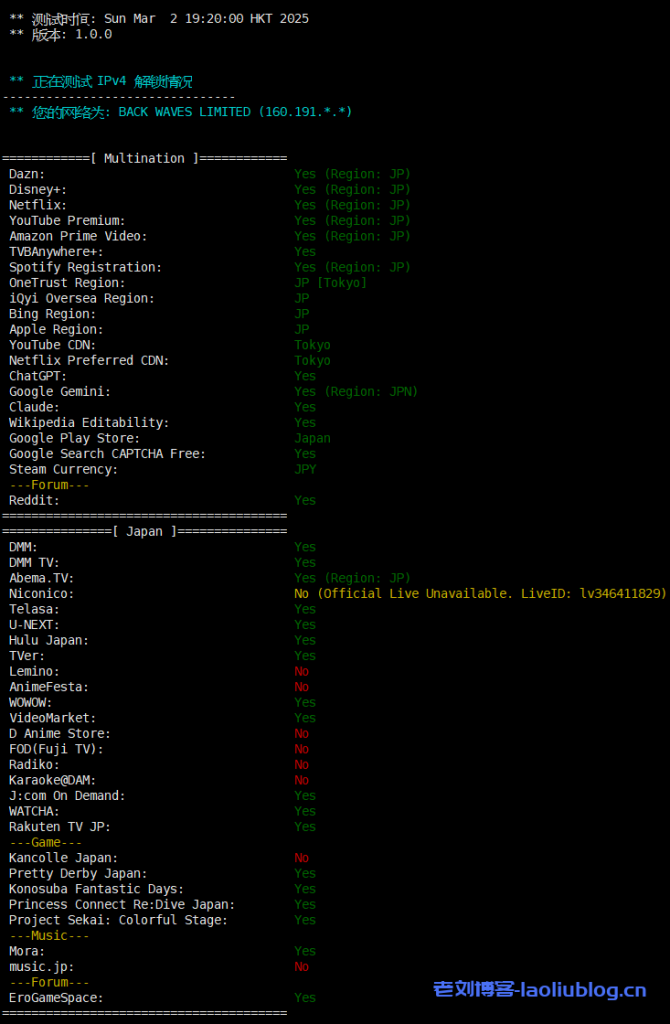The image size is (670, 1024).
Task: Click the EroGameSpace entry label
Action: [x=56, y=997]
